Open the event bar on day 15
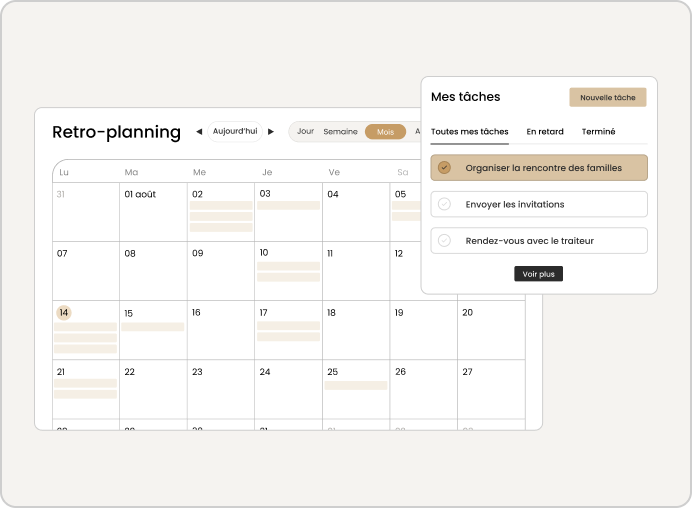The width and height of the screenshot is (692, 508). (x=153, y=327)
